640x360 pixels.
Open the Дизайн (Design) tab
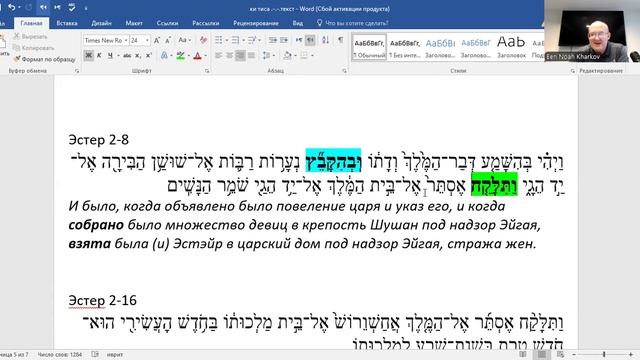(x=101, y=23)
